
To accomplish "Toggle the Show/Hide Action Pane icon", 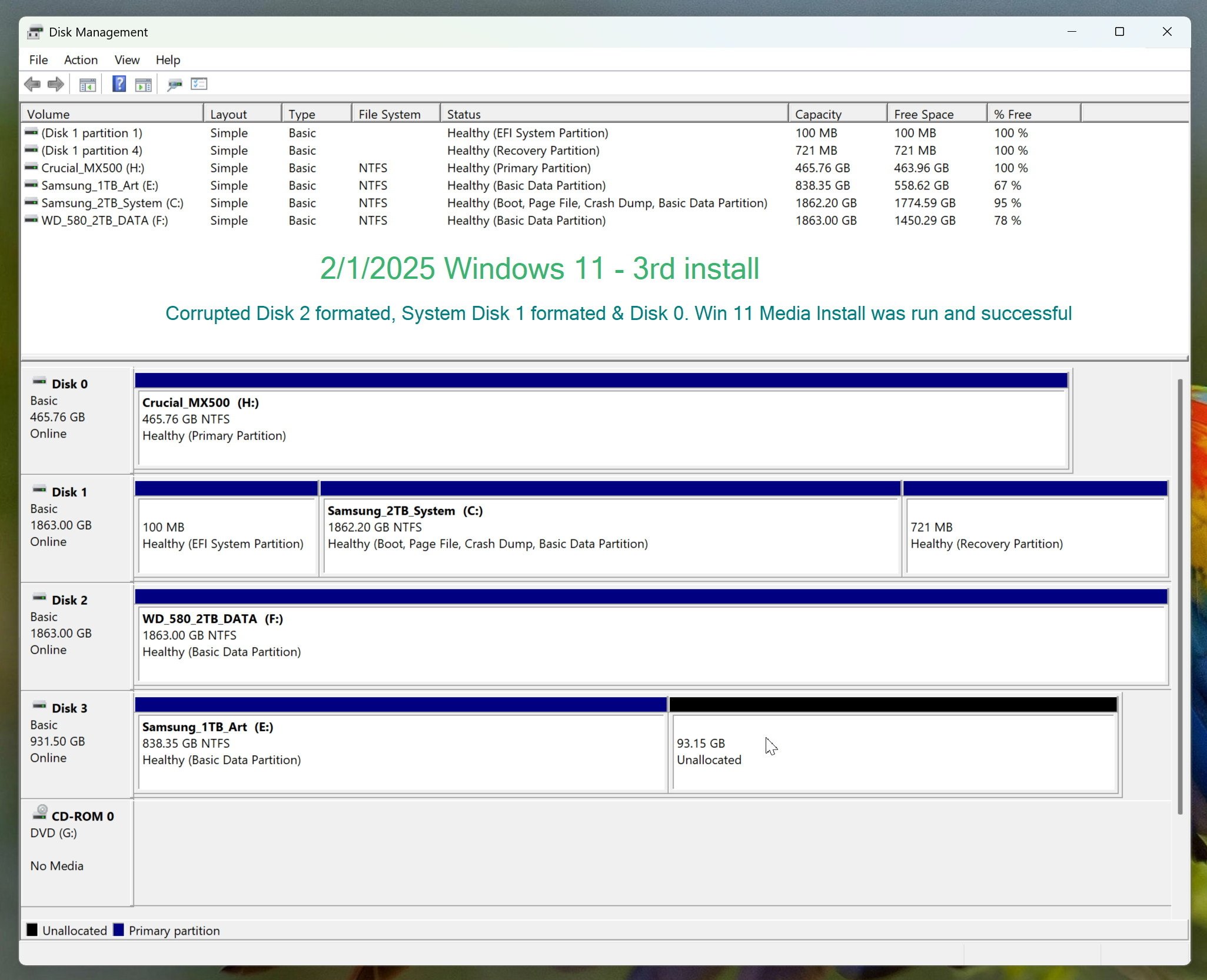I will (x=143, y=85).
